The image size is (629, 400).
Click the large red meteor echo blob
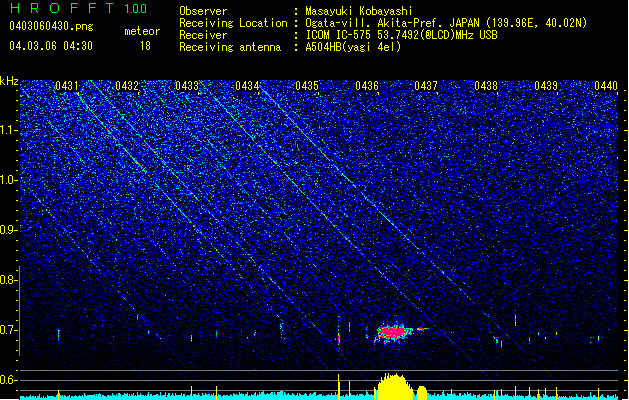pyautogui.click(x=392, y=332)
